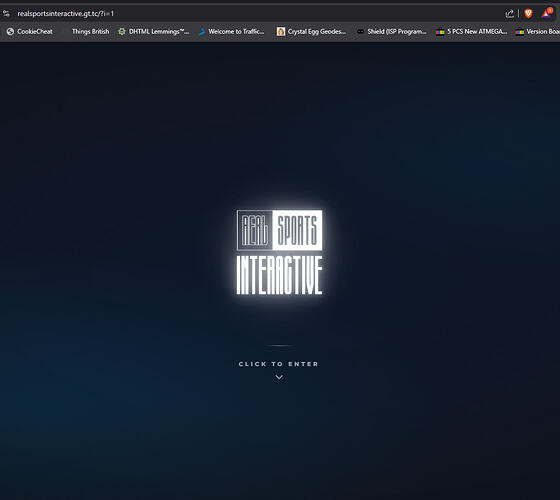This screenshot has height=500, width=560.
Task: Click the thin divider line above Click to Enter
Action: [x=280, y=345]
